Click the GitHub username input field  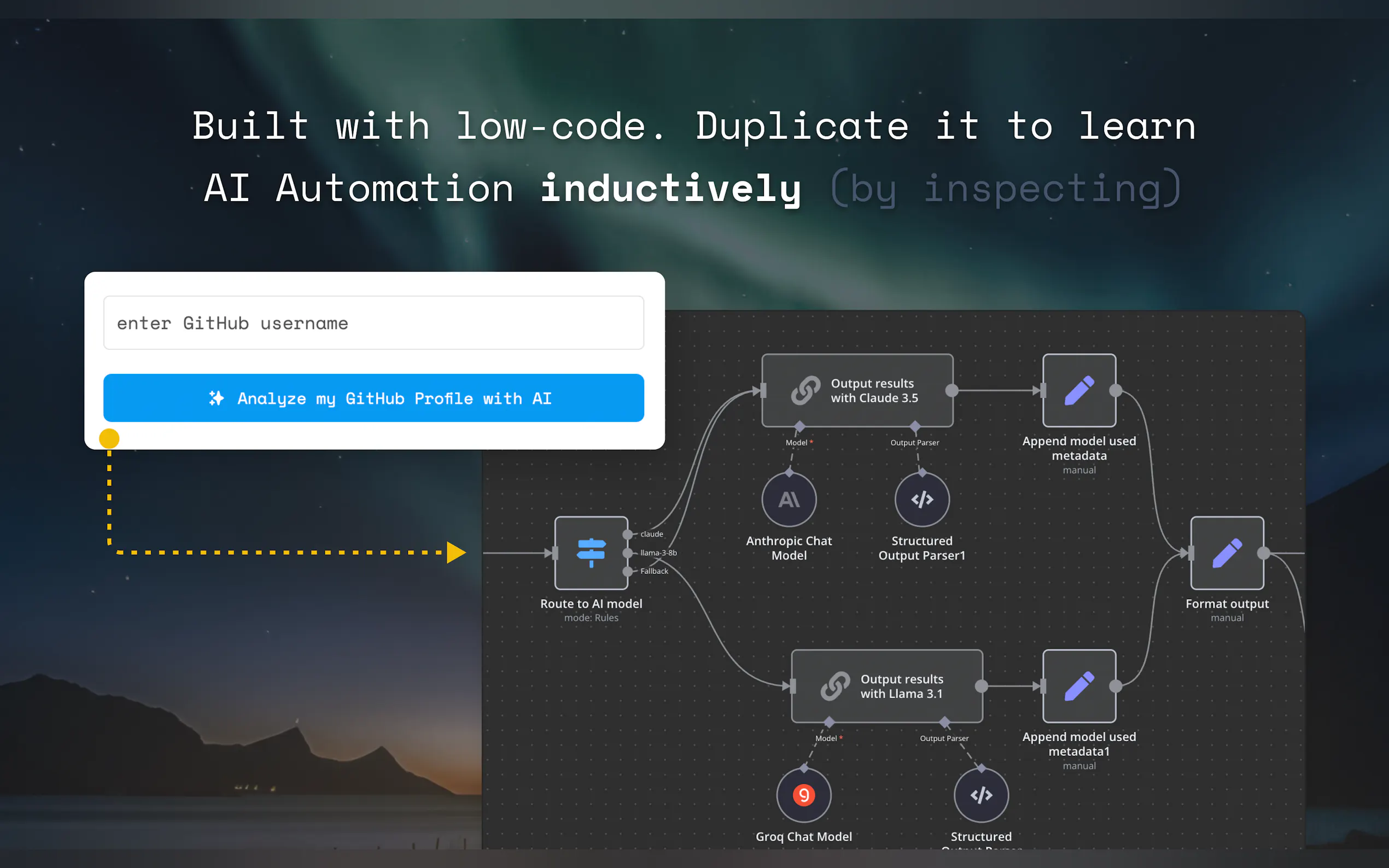pyautogui.click(x=373, y=323)
